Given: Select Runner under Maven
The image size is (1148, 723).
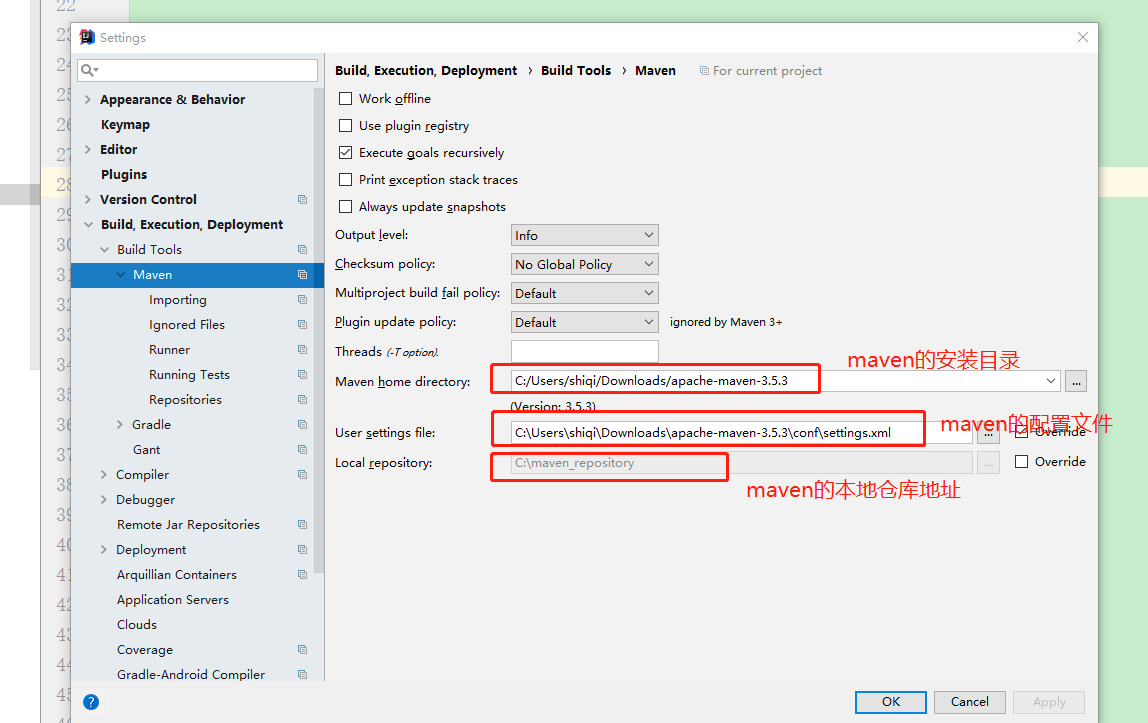Looking at the screenshot, I should click(169, 350).
